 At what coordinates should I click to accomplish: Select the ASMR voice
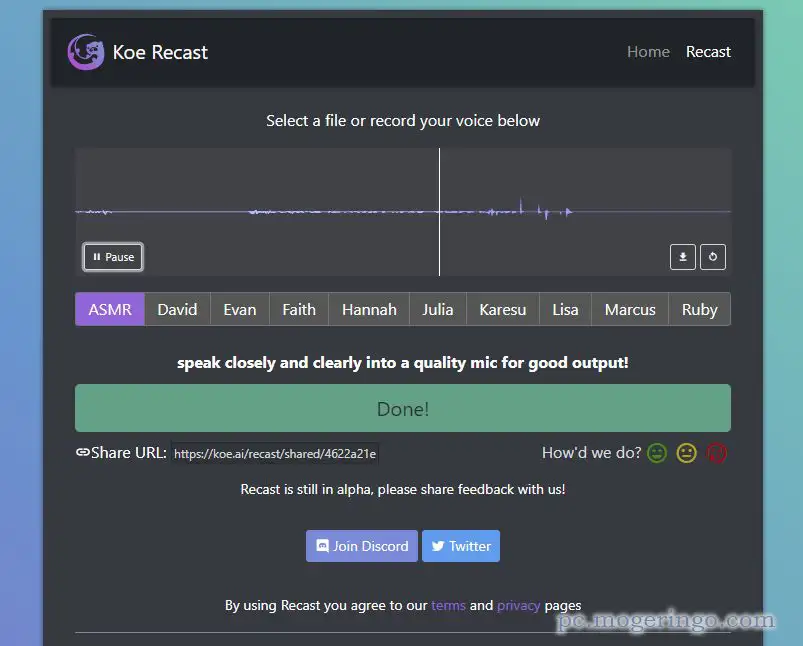(x=110, y=309)
